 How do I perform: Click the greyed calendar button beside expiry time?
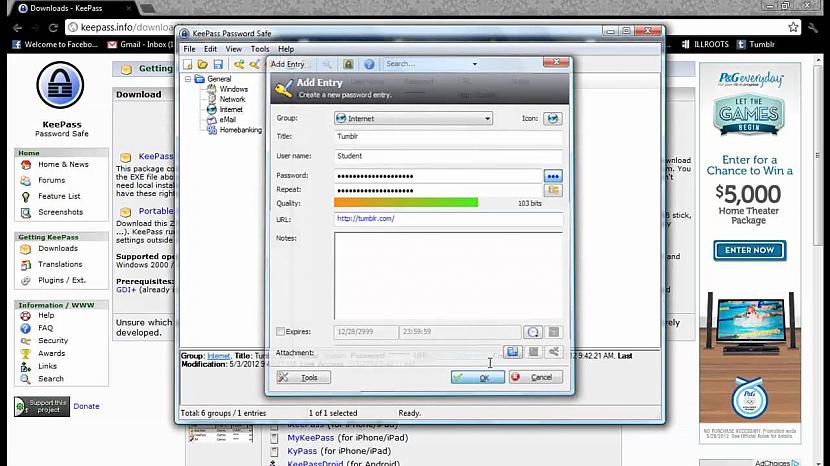[553, 332]
